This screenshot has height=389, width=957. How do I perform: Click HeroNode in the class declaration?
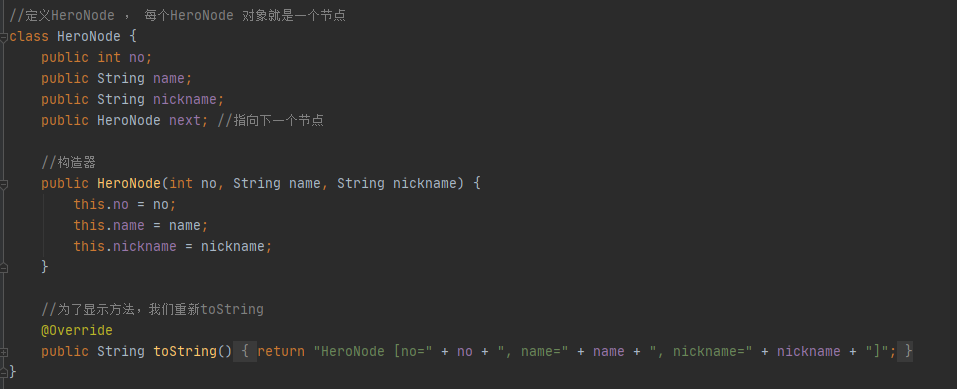[89, 37]
